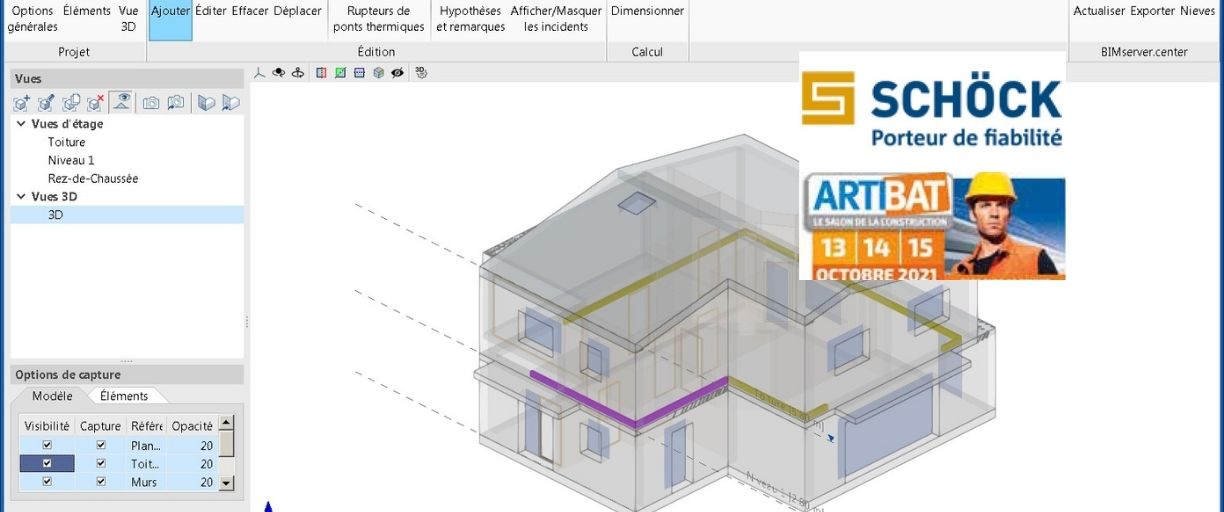Click the capture table scrollbar up arrow
The height and width of the screenshot is (512, 1224).
[226, 423]
